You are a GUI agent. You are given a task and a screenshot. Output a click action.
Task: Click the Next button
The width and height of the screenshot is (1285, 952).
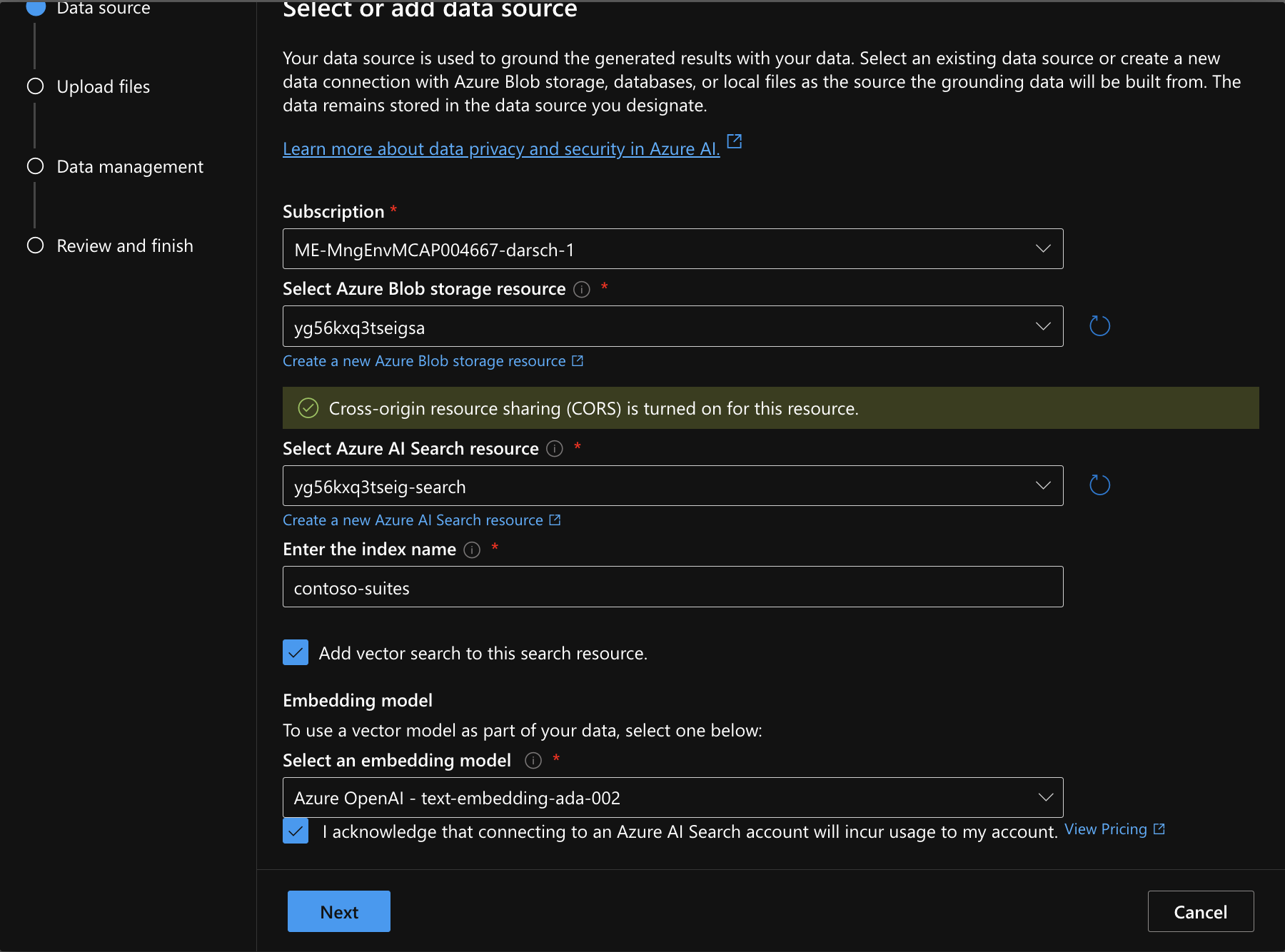click(x=339, y=911)
